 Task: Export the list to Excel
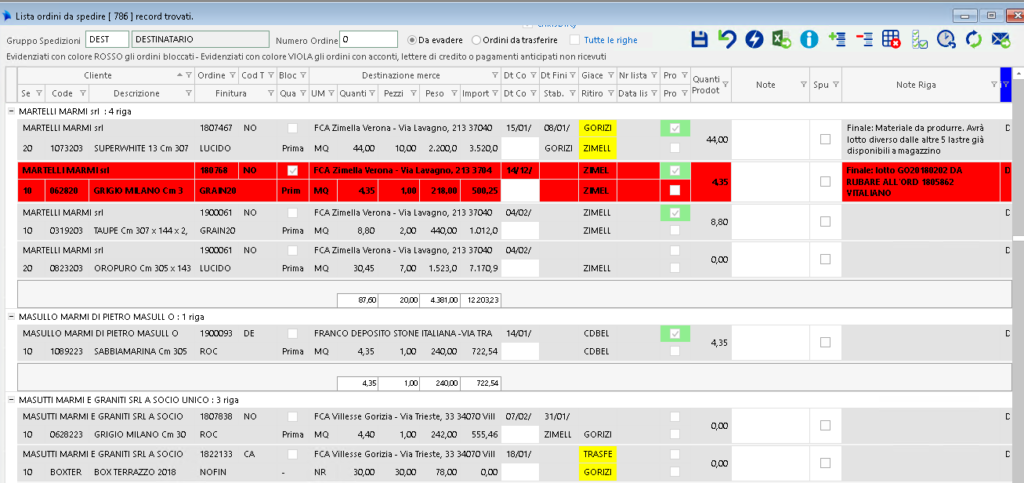(x=782, y=40)
